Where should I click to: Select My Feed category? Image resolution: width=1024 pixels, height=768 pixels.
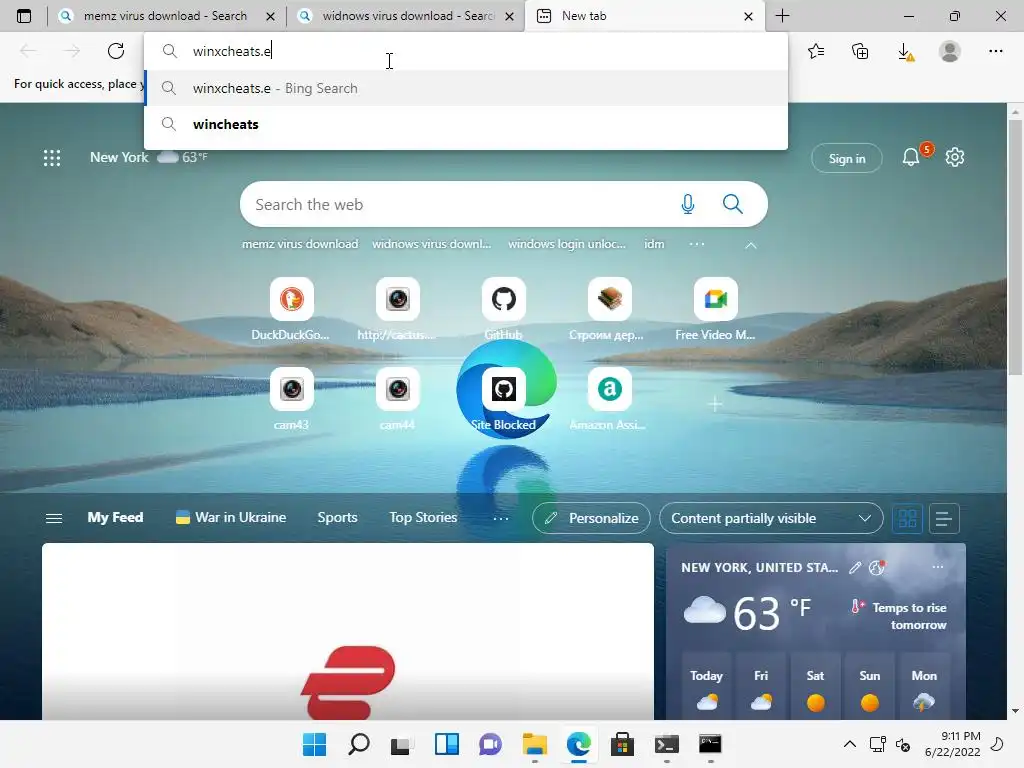[116, 517]
